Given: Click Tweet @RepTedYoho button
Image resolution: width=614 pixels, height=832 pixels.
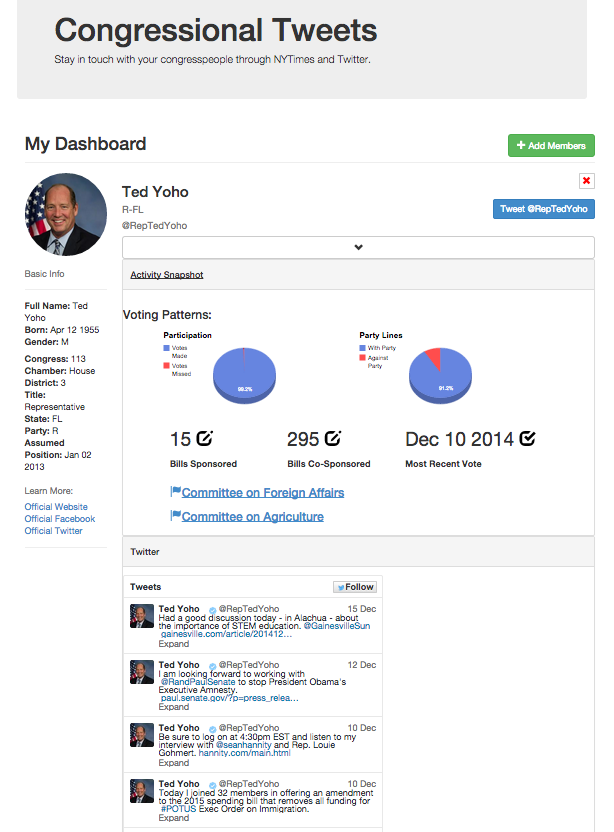Looking at the screenshot, I should [x=543, y=209].
